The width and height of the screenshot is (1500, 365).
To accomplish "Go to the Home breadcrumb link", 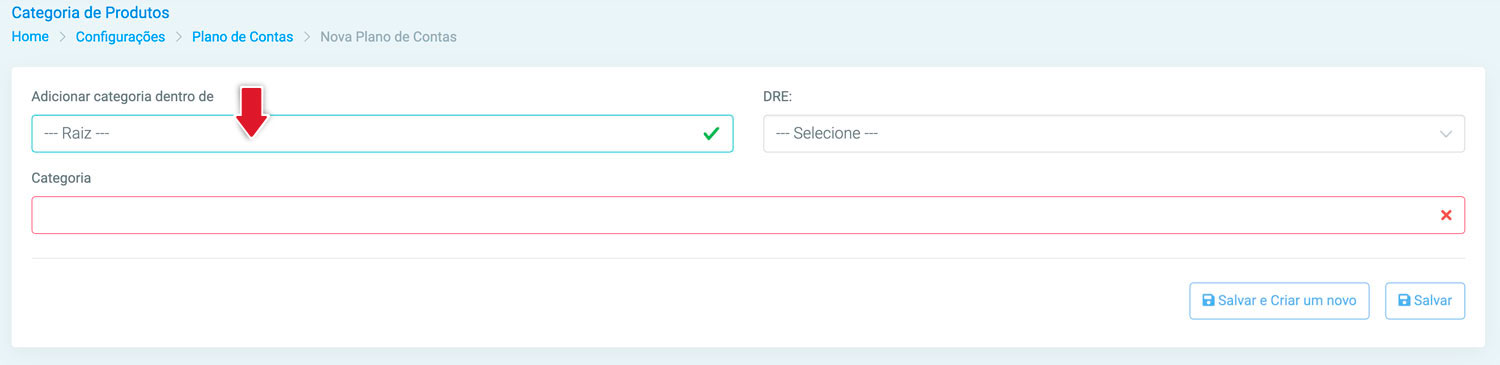I will click(30, 37).
